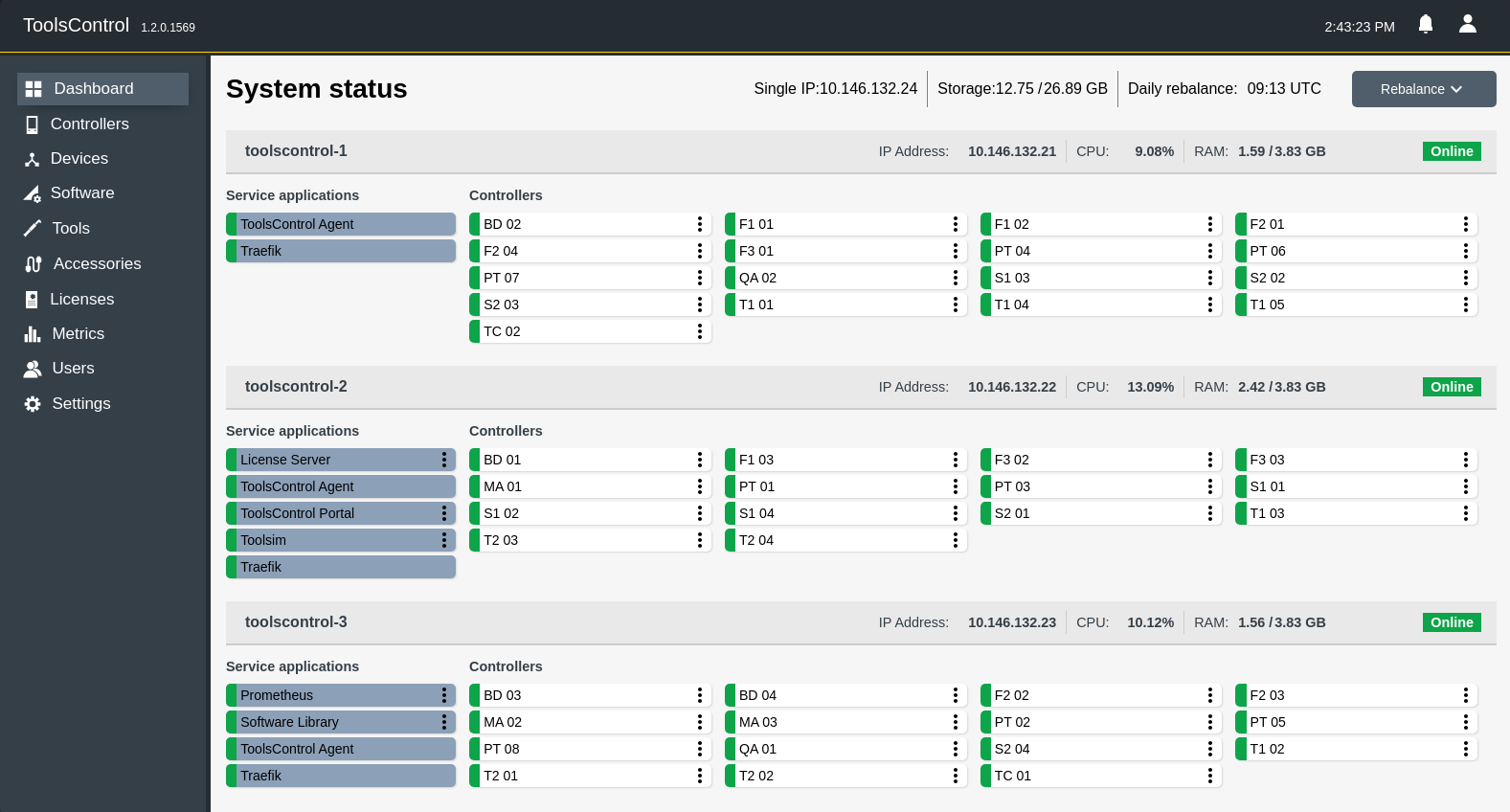Viewport: 1510px width, 812px height.
Task: Click the Devices network icon
Action: 32,159
